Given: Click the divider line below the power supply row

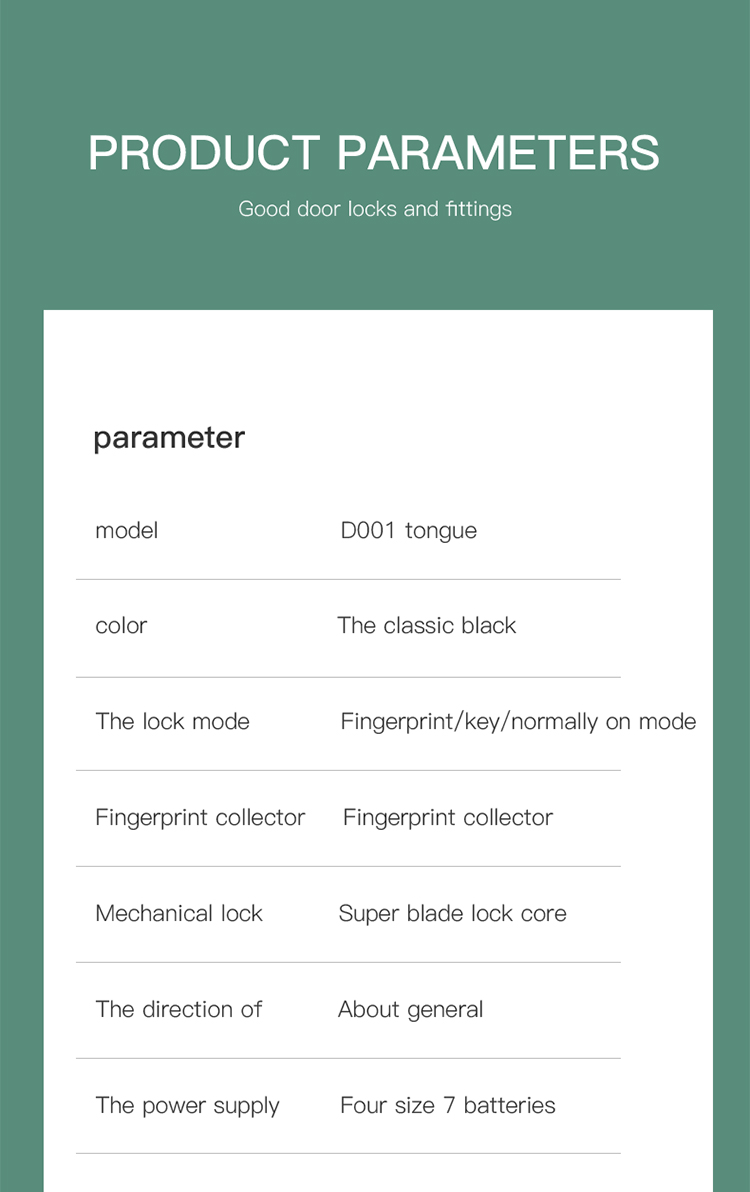Looking at the screenshot, I should pyautogui.click(x=348, y=1153).
